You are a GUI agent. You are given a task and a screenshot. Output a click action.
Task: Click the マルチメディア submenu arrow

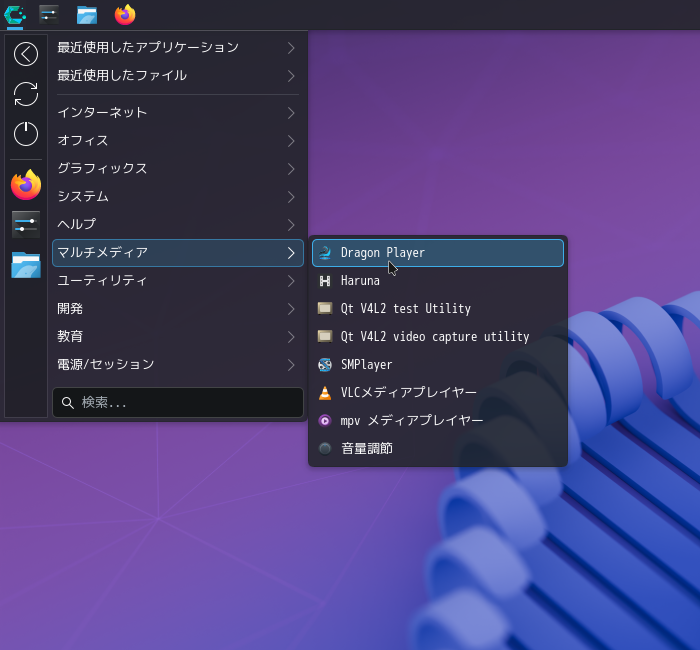tap(291, 253)
